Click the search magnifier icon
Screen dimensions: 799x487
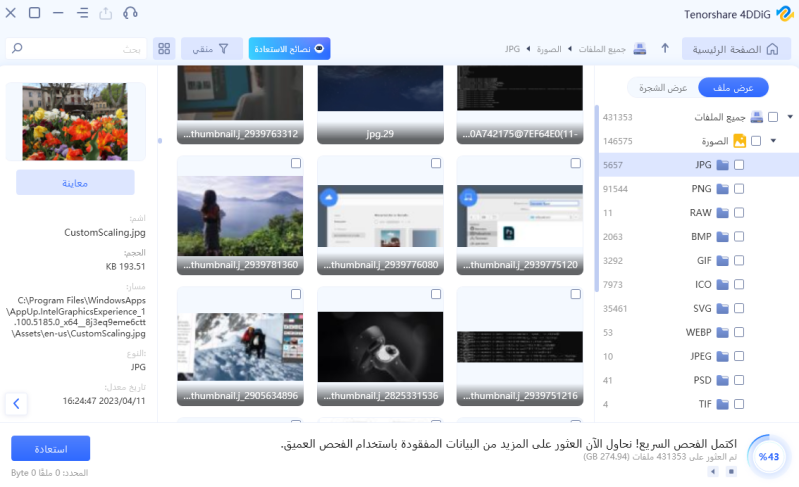pos(17,48)
